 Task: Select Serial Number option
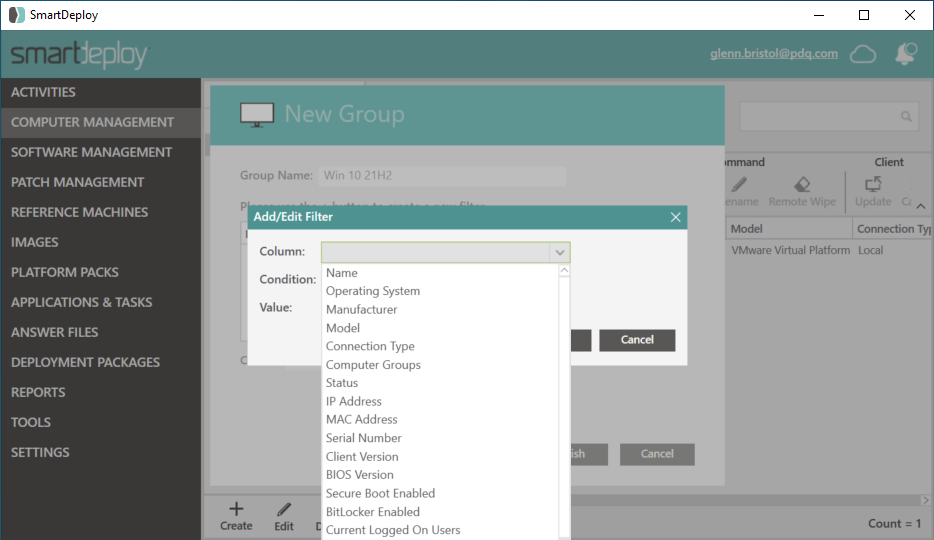pos(363,438)
